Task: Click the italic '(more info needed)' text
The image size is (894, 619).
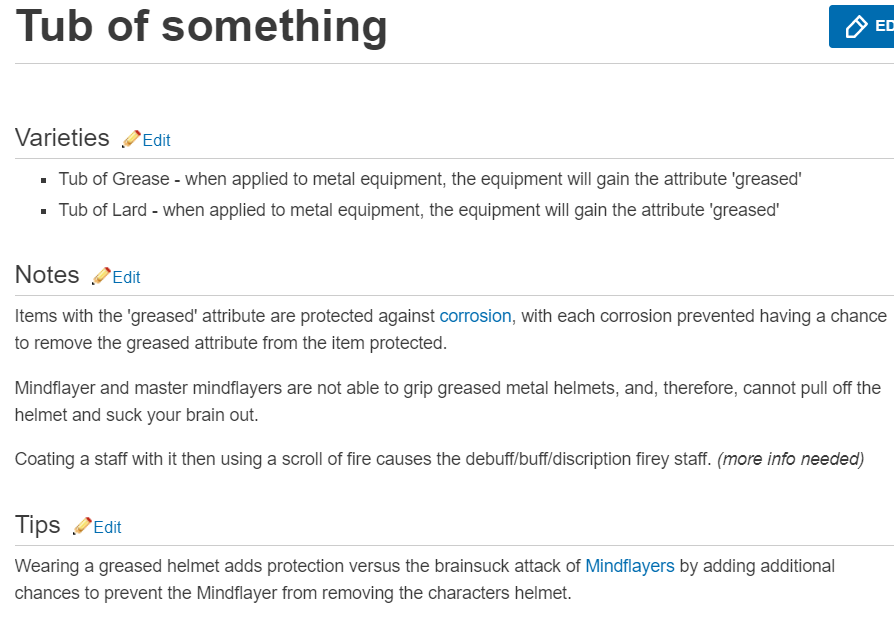Action: tap(790, 459)
